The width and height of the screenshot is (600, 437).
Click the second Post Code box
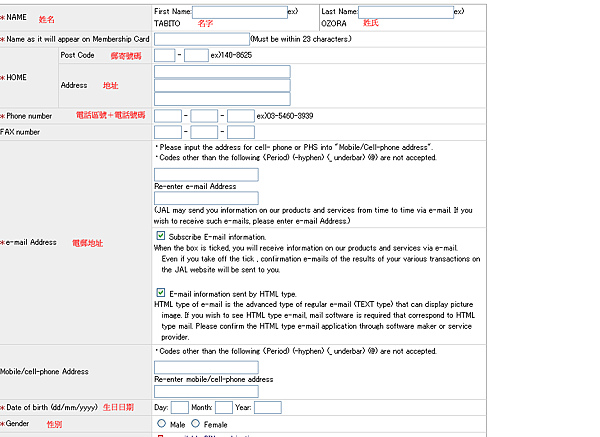pos(196,55)
